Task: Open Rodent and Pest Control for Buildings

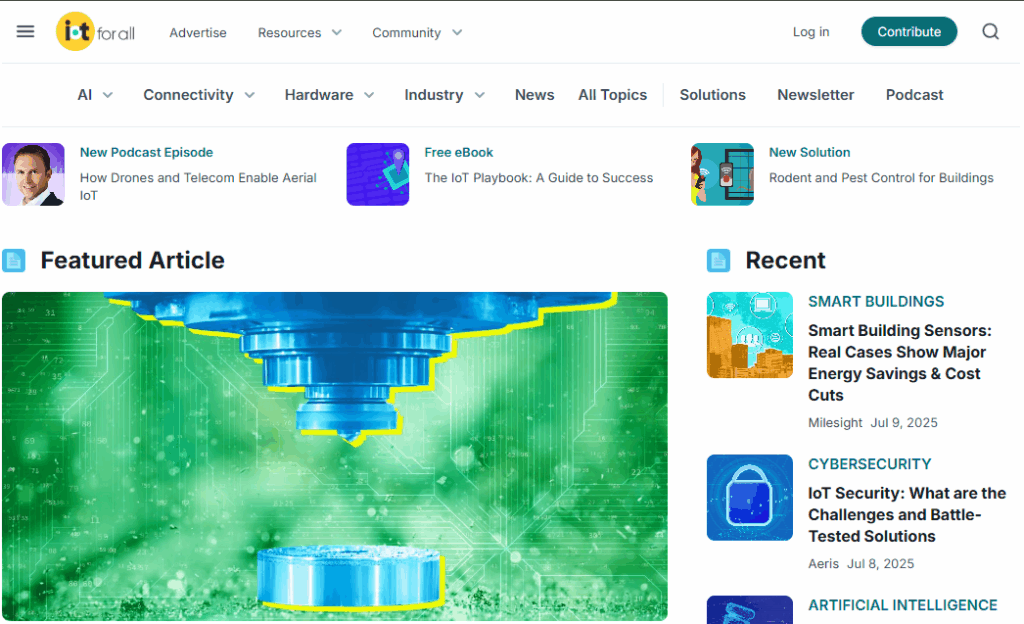Action: pos(881,178)
